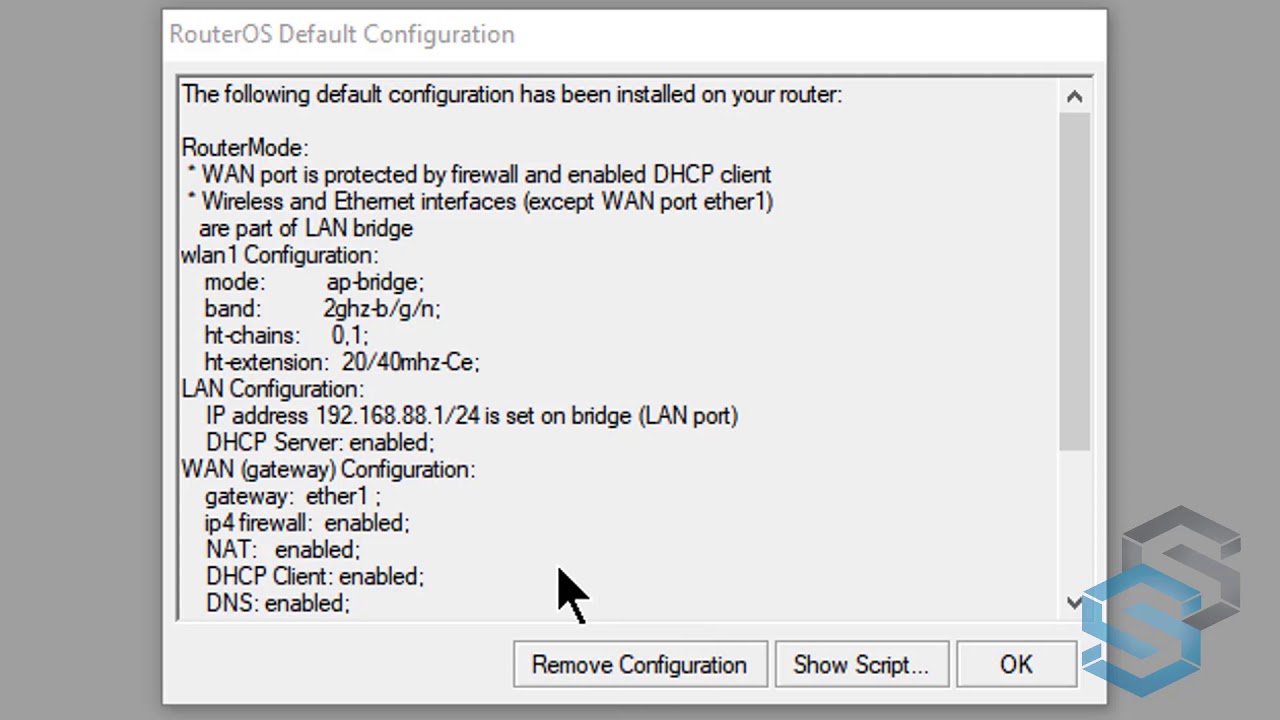Click the 'ht-extension: 20/40mhz-Ce;' line
Image resolution: width=1280 pixels, height=720 pixels.
click(x=342, y=362)
